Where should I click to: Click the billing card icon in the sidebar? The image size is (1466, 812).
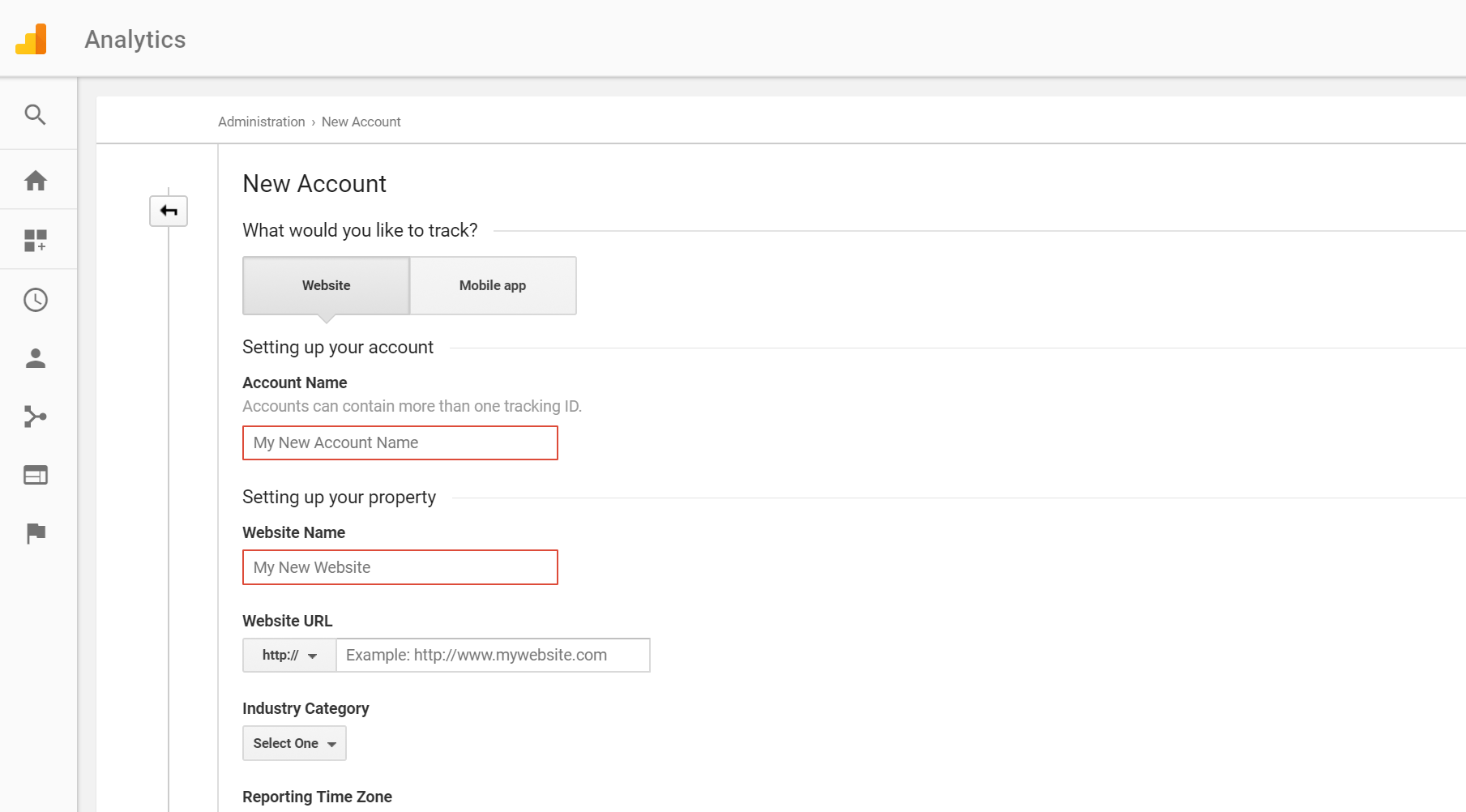point(36,475)
